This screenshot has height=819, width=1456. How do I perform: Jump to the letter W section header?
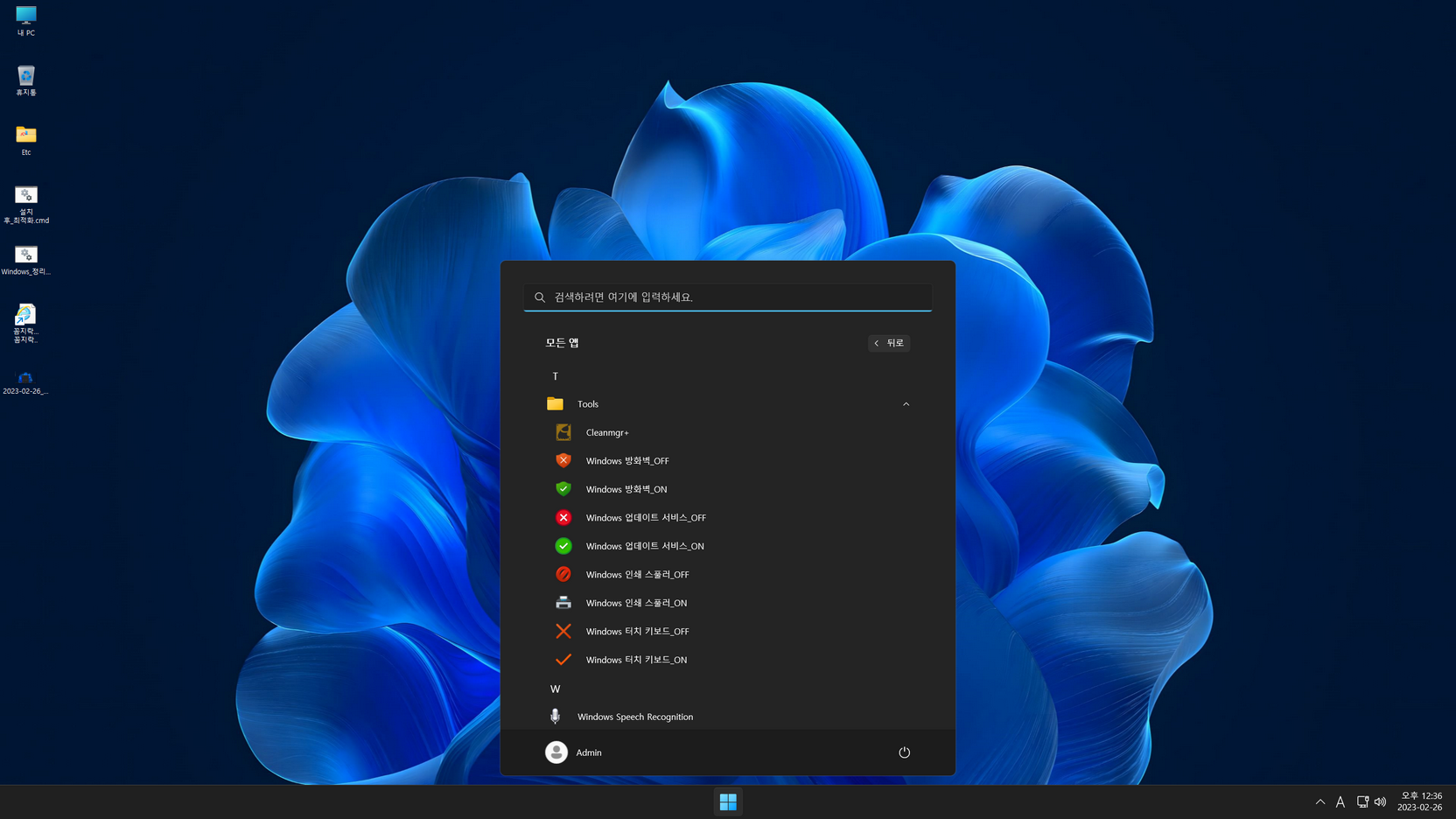pyautogui.click(x=555, y=689)
